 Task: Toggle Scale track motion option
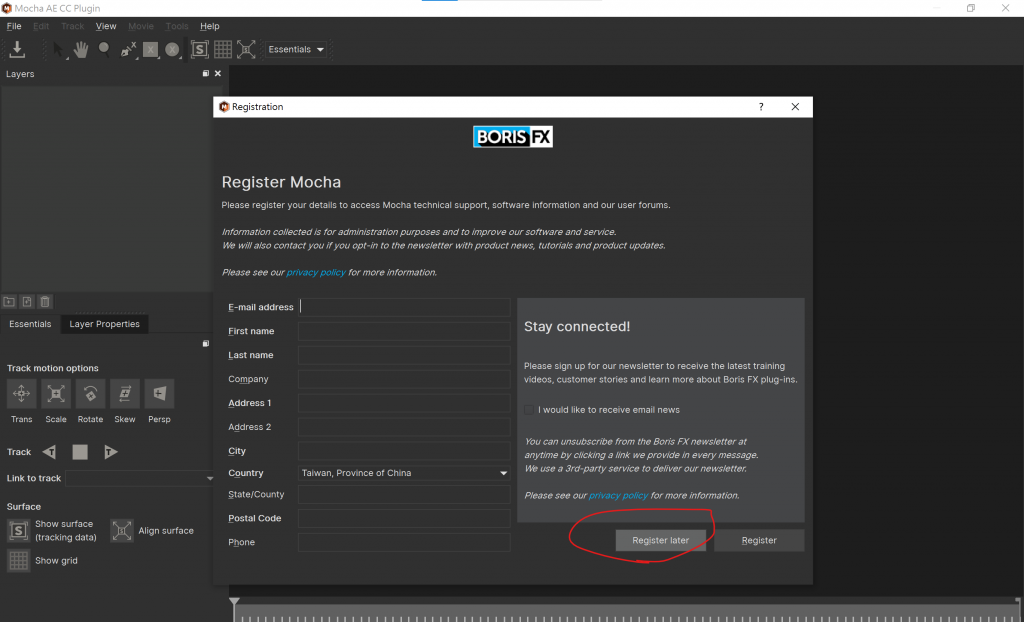pos(56,393)
